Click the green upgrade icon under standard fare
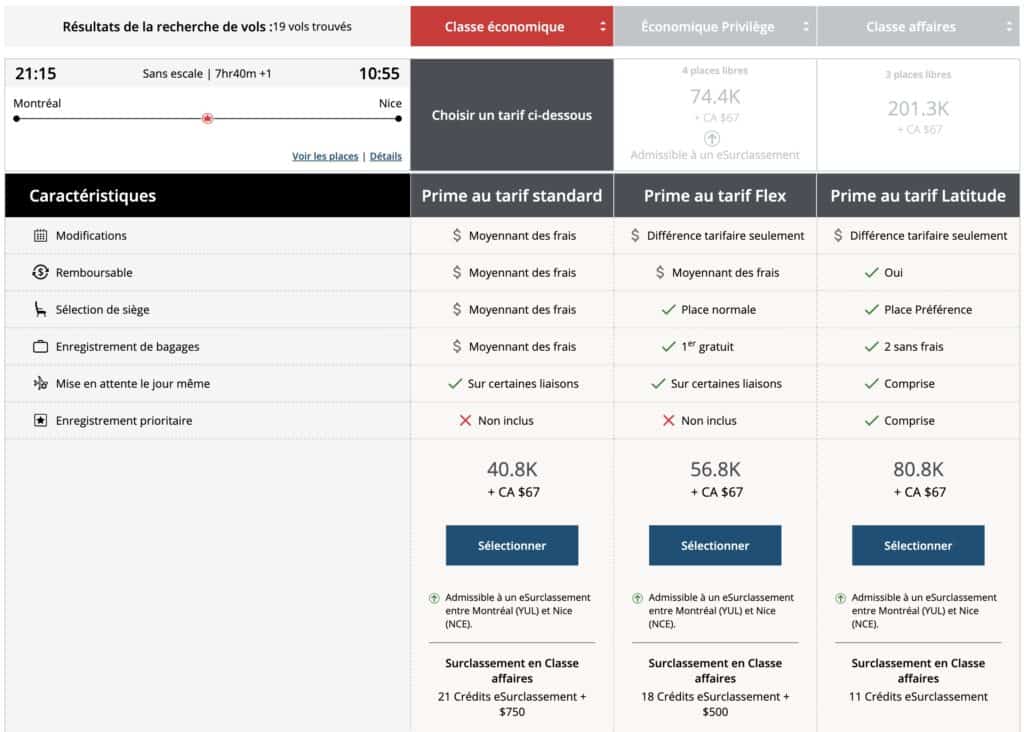 (434, 598)
